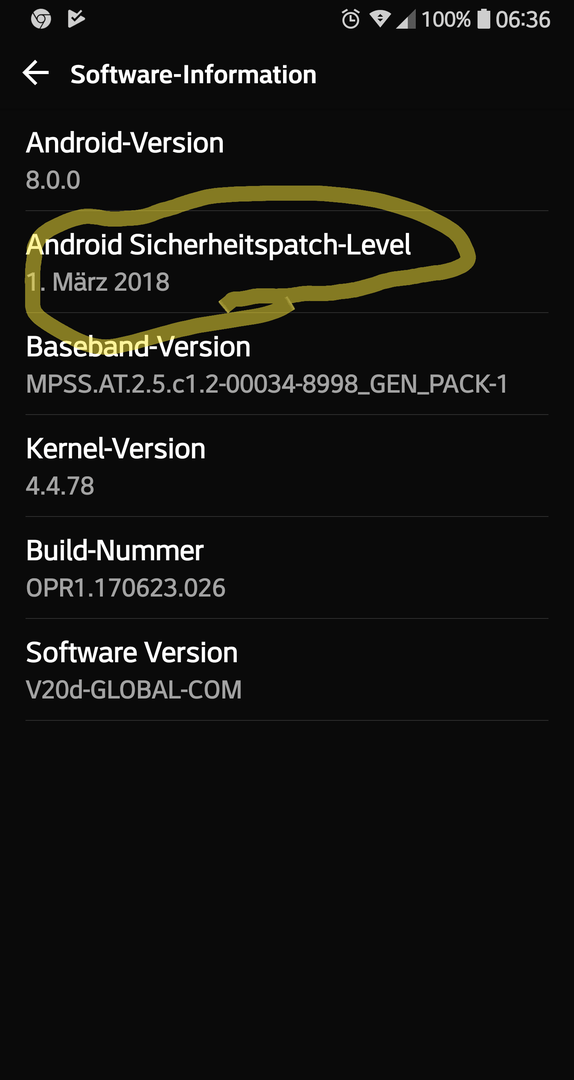Tap the Software-Information page title
This screenshot has width=574, height=1080.
pyautogui.click(x=193, y=74)
